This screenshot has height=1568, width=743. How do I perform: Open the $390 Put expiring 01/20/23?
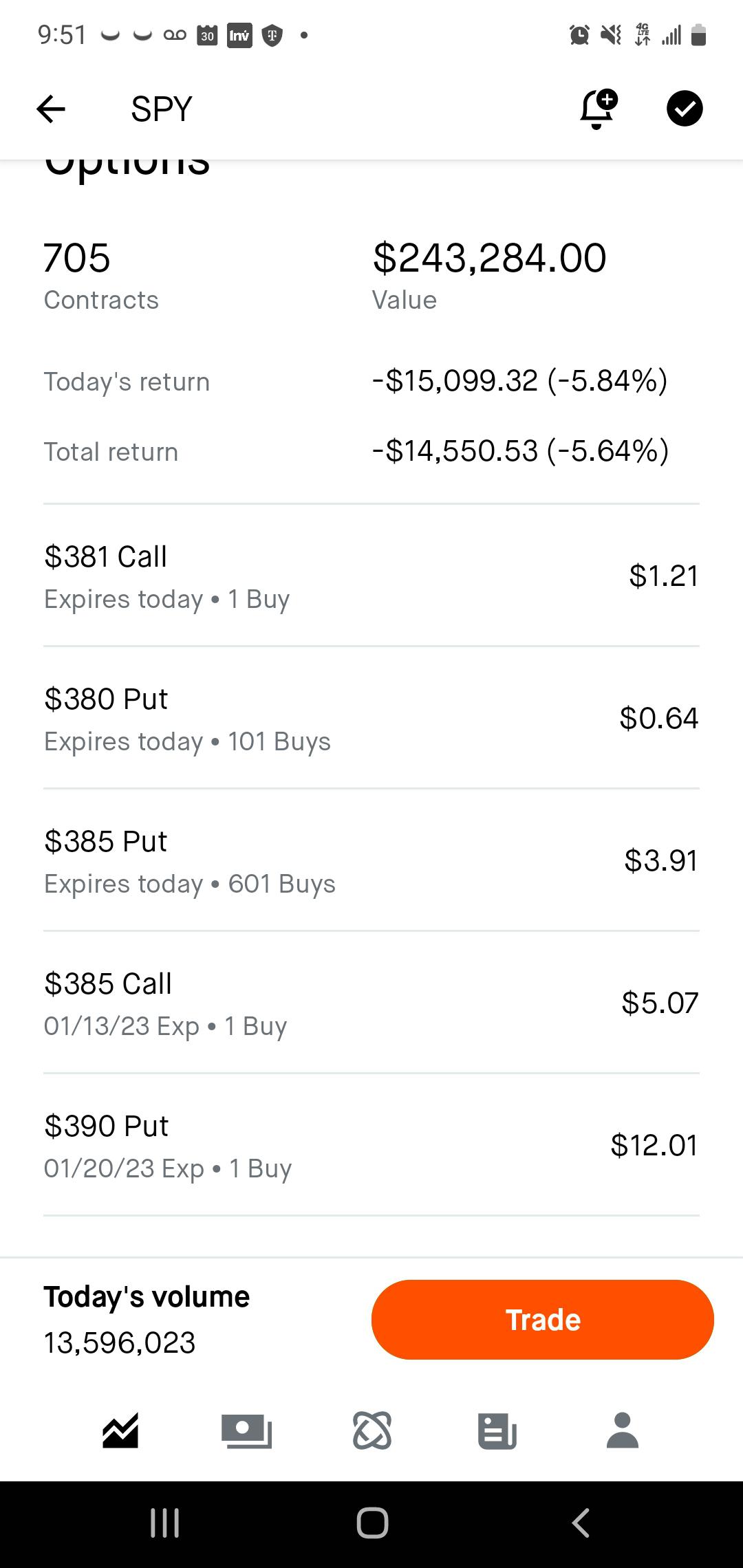click(371, 1146)
